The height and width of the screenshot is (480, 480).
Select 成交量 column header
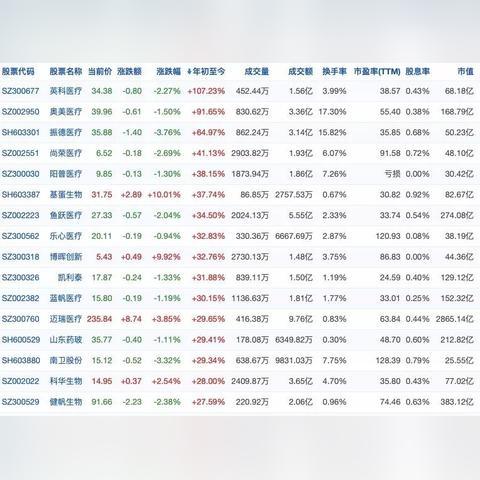257,71
